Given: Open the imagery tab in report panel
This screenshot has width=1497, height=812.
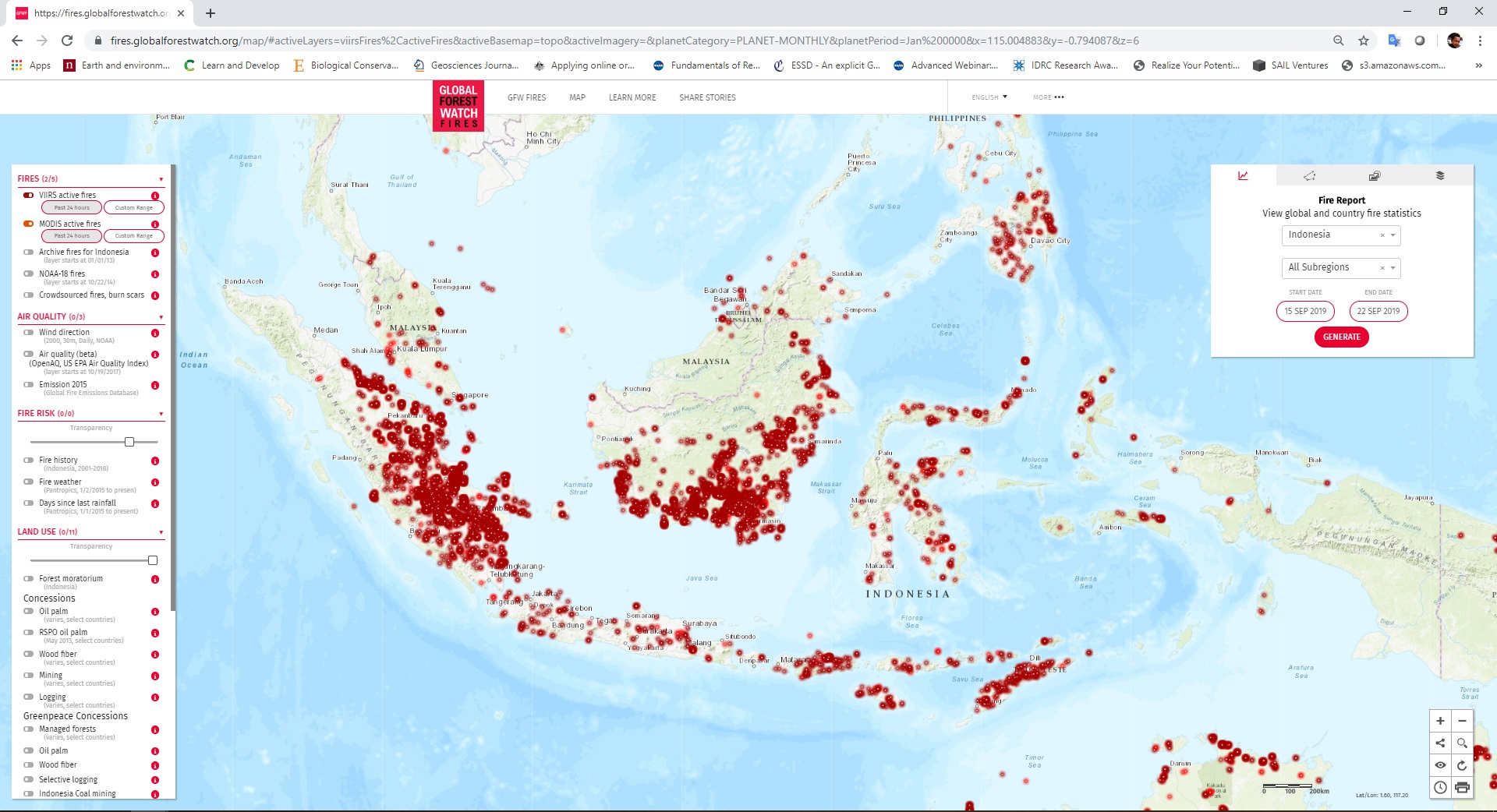Looking at the screenshot, I should coord(1375,176).
